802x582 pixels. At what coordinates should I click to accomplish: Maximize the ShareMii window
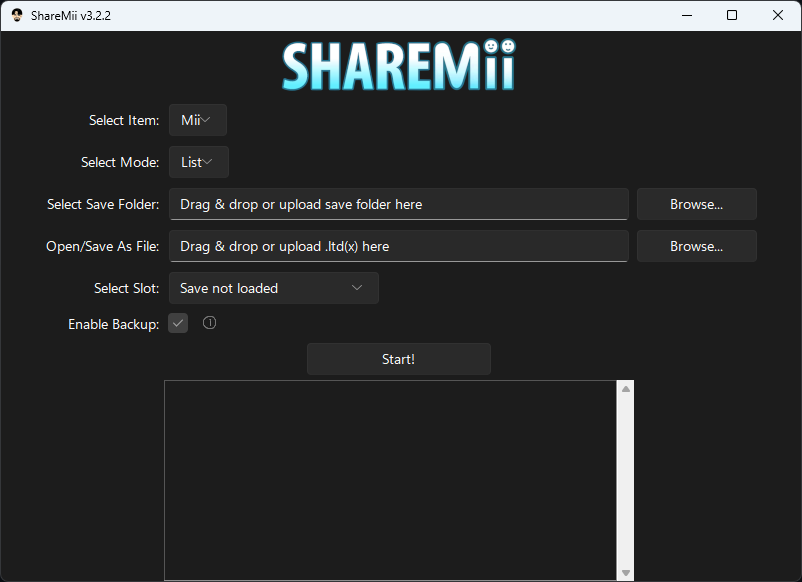732,15
